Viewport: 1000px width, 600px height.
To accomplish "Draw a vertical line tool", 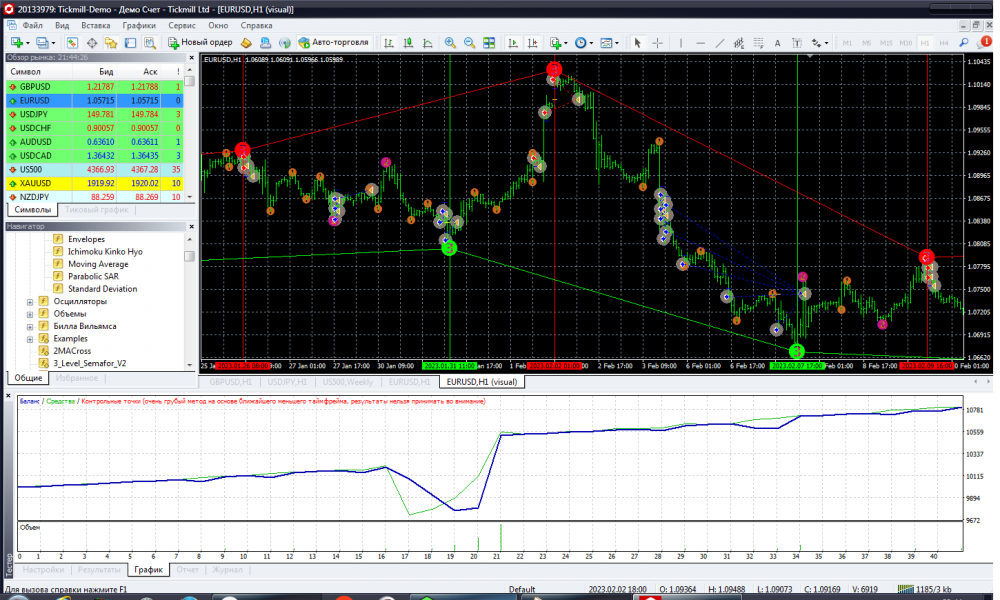I will 680,43.
